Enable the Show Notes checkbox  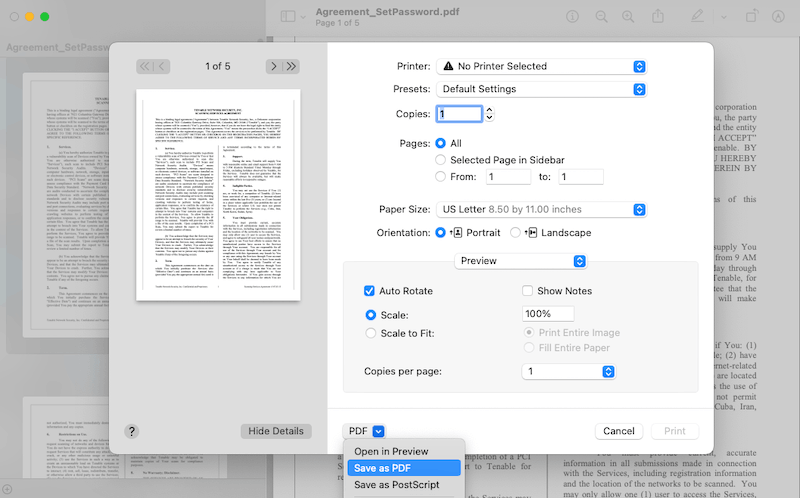528,291
